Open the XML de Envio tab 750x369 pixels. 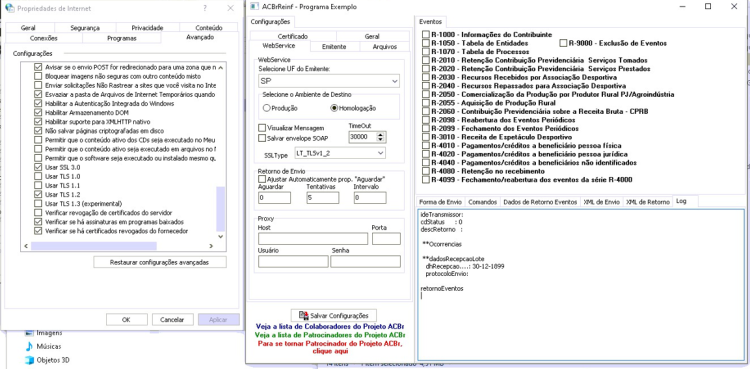click(x=602, y=202)
